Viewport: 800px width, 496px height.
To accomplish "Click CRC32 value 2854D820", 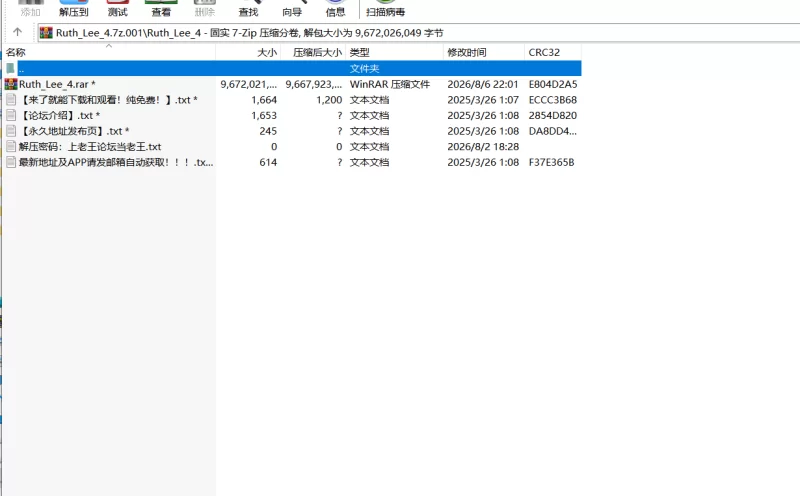I will point(553,115).
